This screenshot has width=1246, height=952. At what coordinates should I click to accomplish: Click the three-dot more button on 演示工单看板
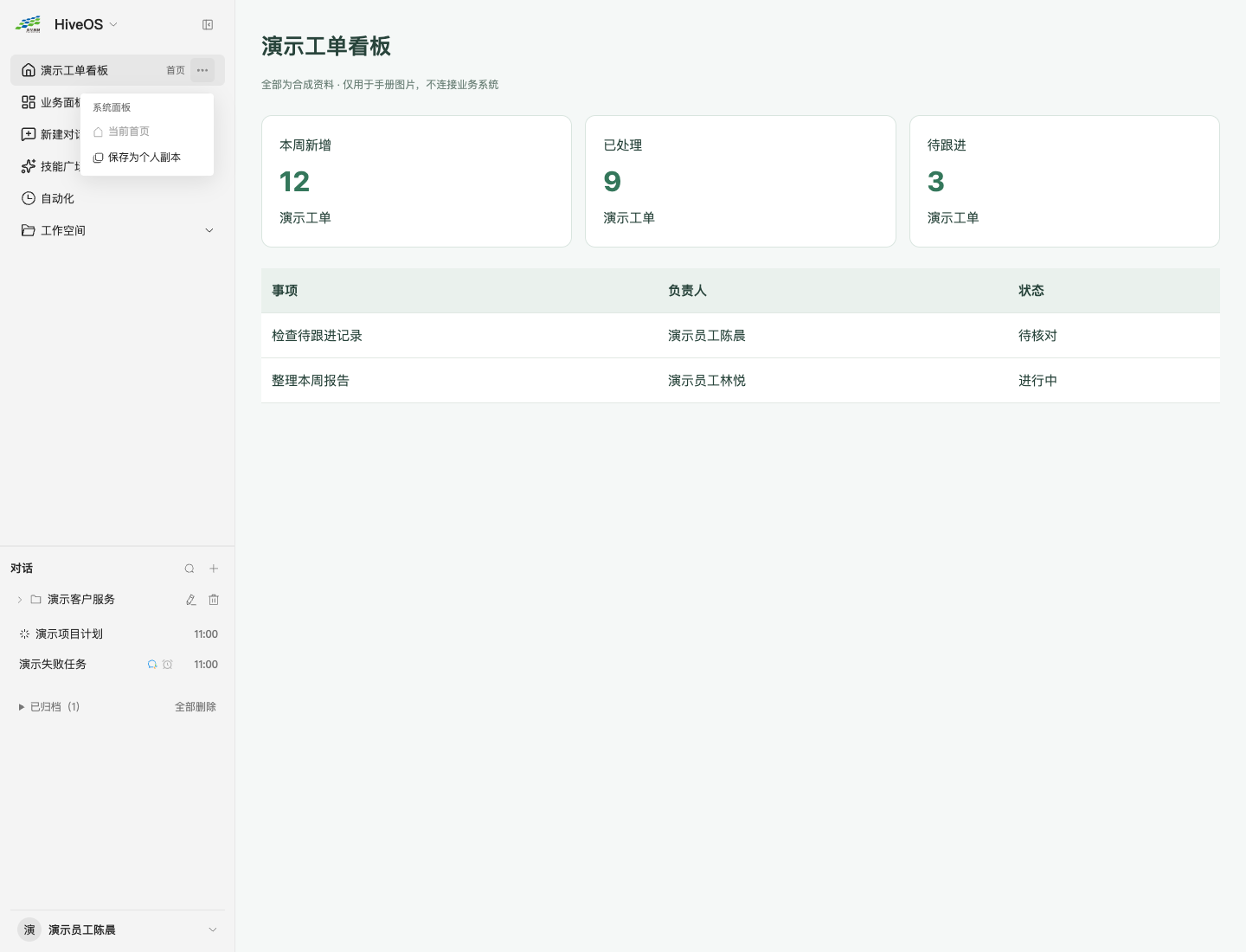pos(202,70)
